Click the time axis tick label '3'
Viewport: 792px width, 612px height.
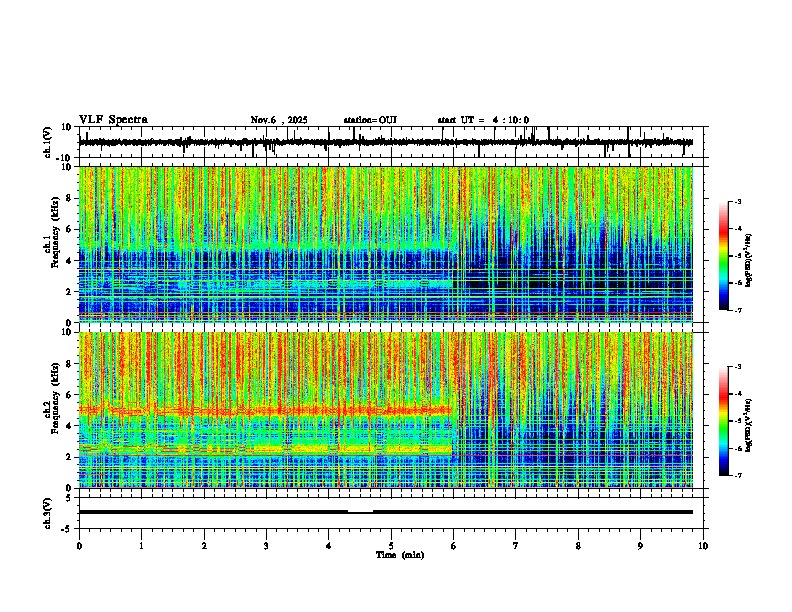click(266, 546)
